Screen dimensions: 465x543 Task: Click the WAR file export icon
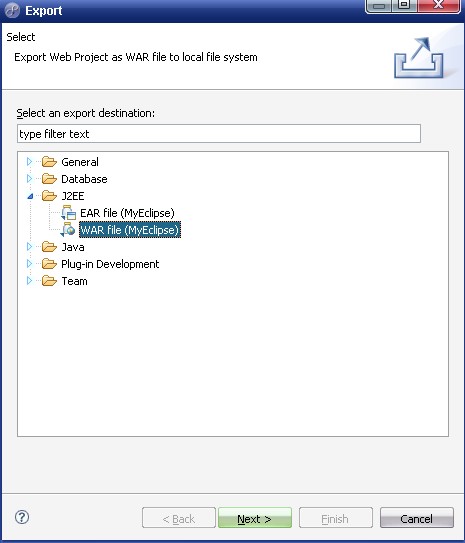click(68, 230)
